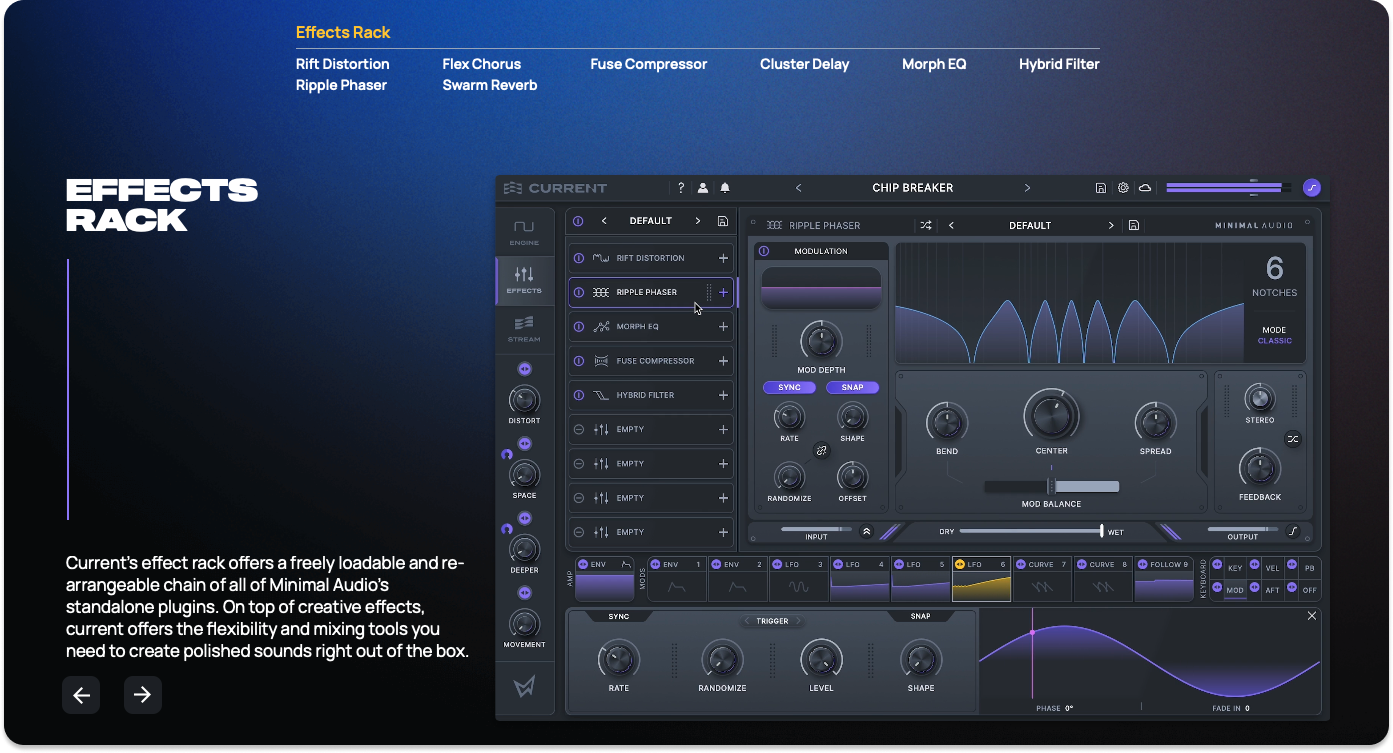The width and height of the screenshot is (1393, 753).
Task: Toggle the effects rack power button
Action: pyautogui.click(x=578, y=221)
